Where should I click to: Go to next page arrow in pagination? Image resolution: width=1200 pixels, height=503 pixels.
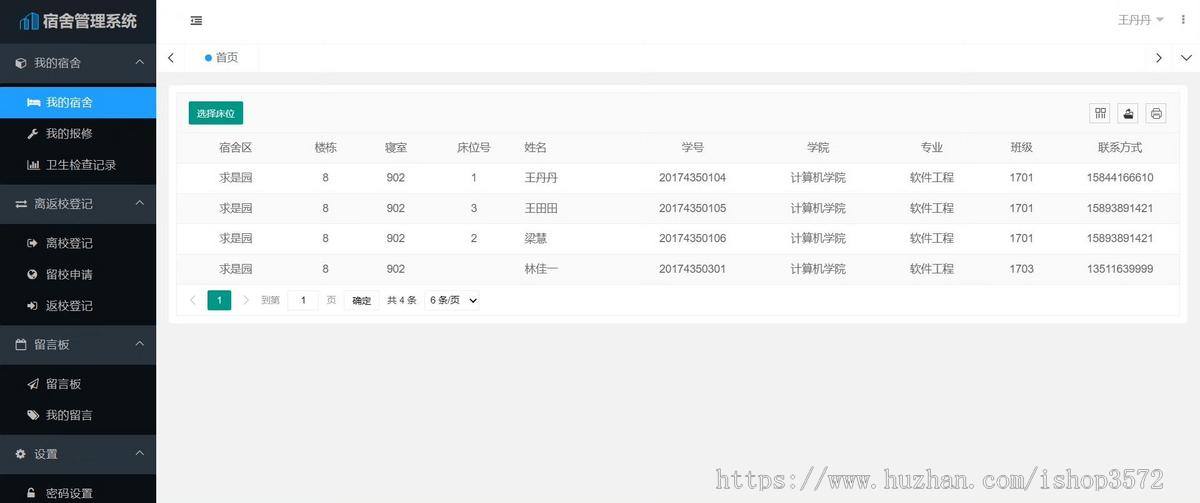(246, 299)
